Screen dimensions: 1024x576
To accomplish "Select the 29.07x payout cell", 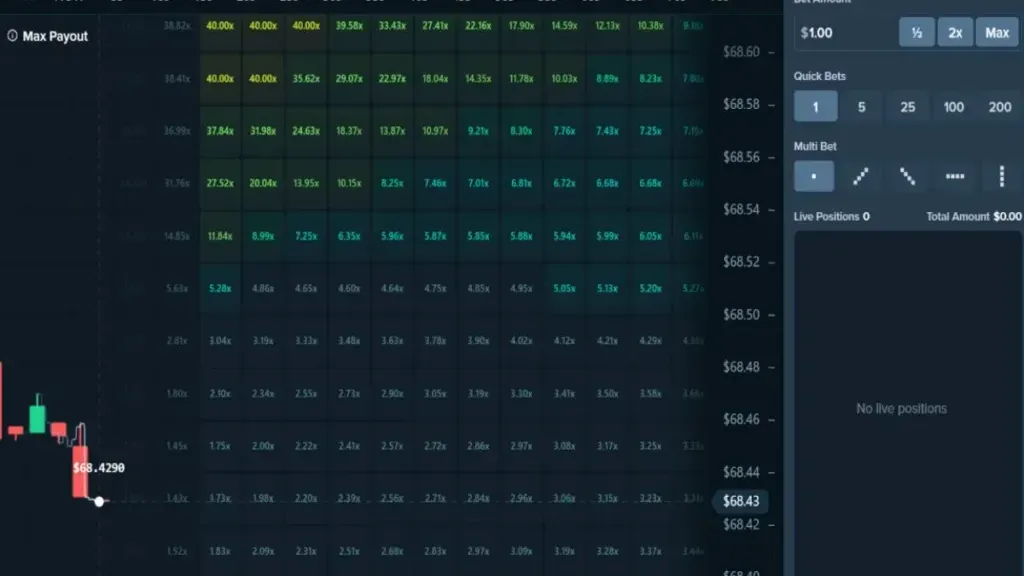I will 349,78.
